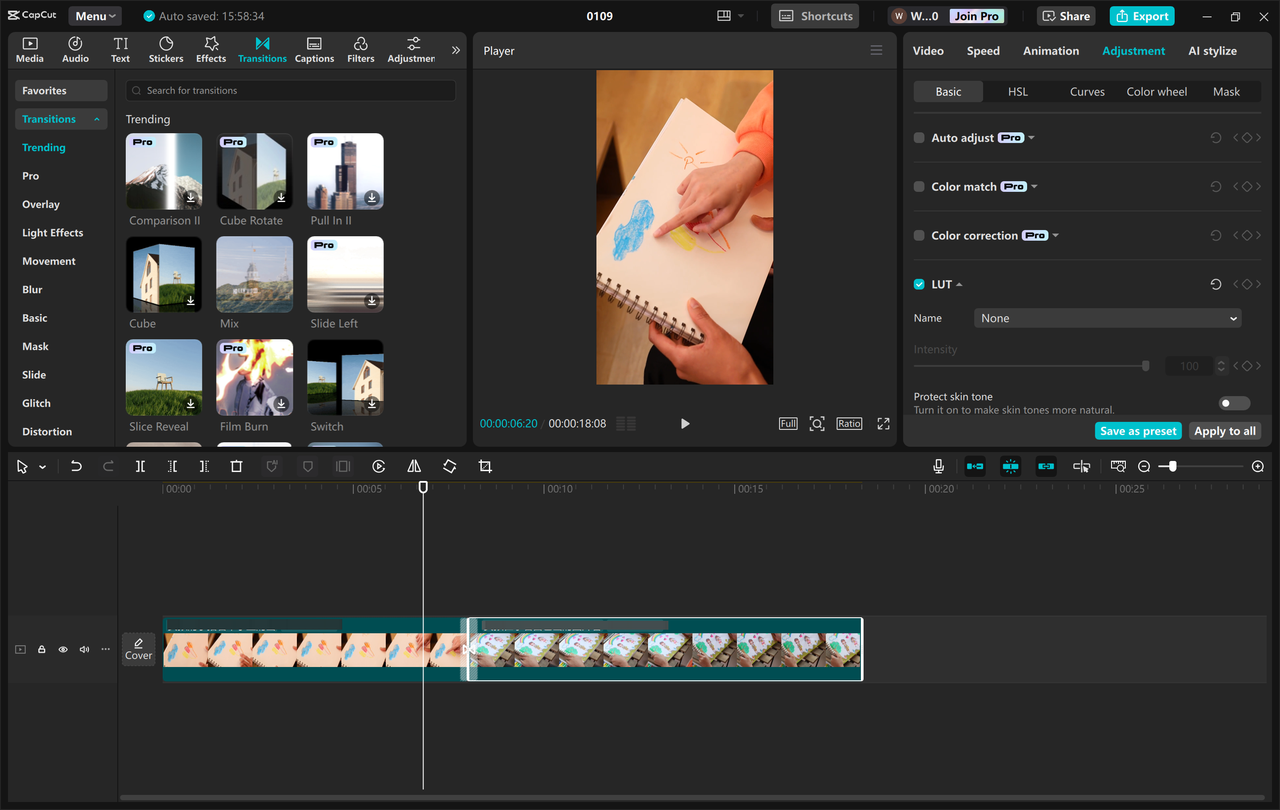
Task: Toggle auto-snapping in the timeline toolbar
Action: click(x=1010, y=466)
